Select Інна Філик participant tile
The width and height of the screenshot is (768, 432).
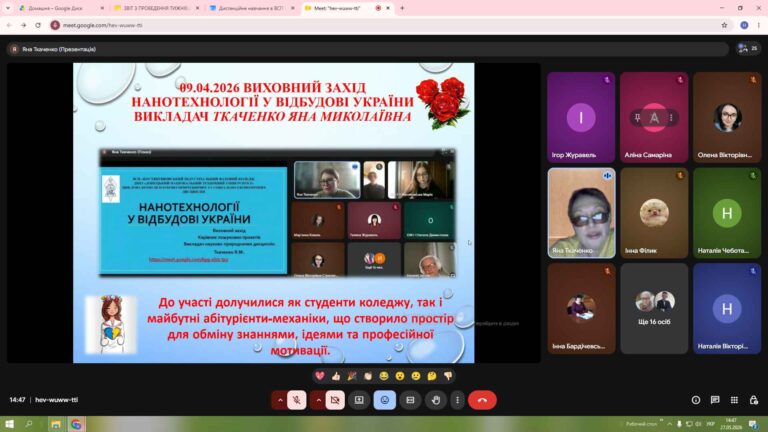pos(654,213)
